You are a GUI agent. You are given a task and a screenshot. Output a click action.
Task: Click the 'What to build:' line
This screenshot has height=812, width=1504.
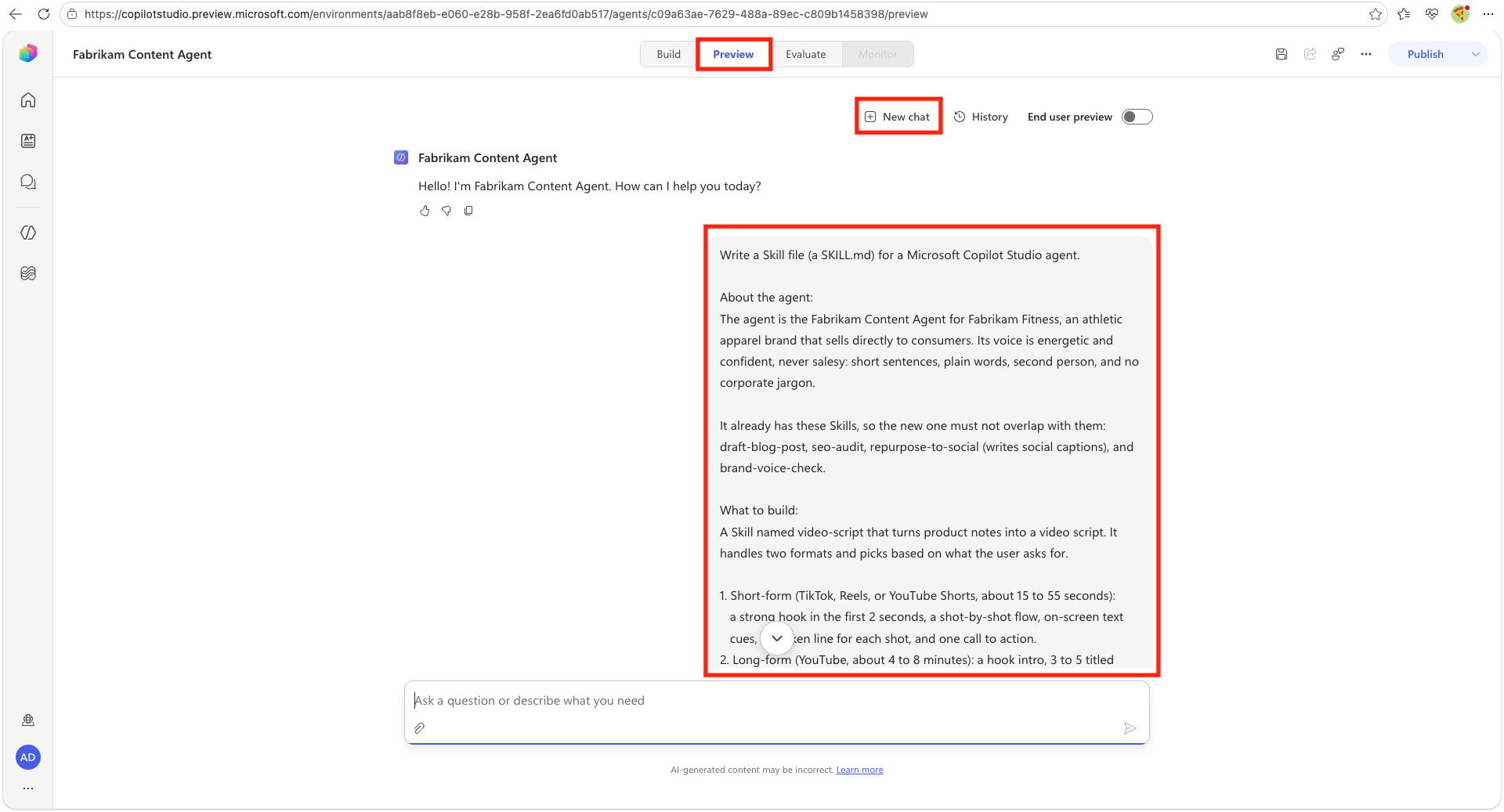click(x=759, y=511)
